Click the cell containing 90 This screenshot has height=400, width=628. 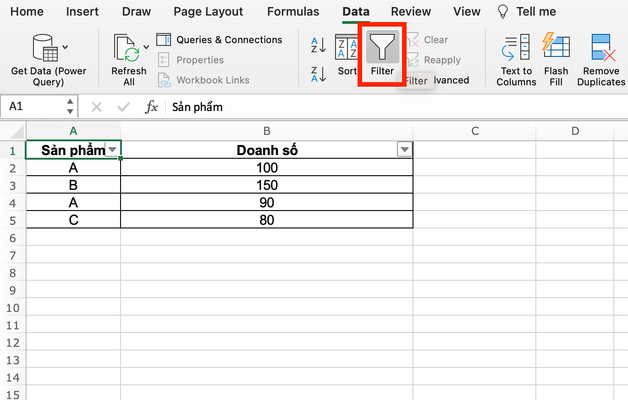(x=267, y=202)
